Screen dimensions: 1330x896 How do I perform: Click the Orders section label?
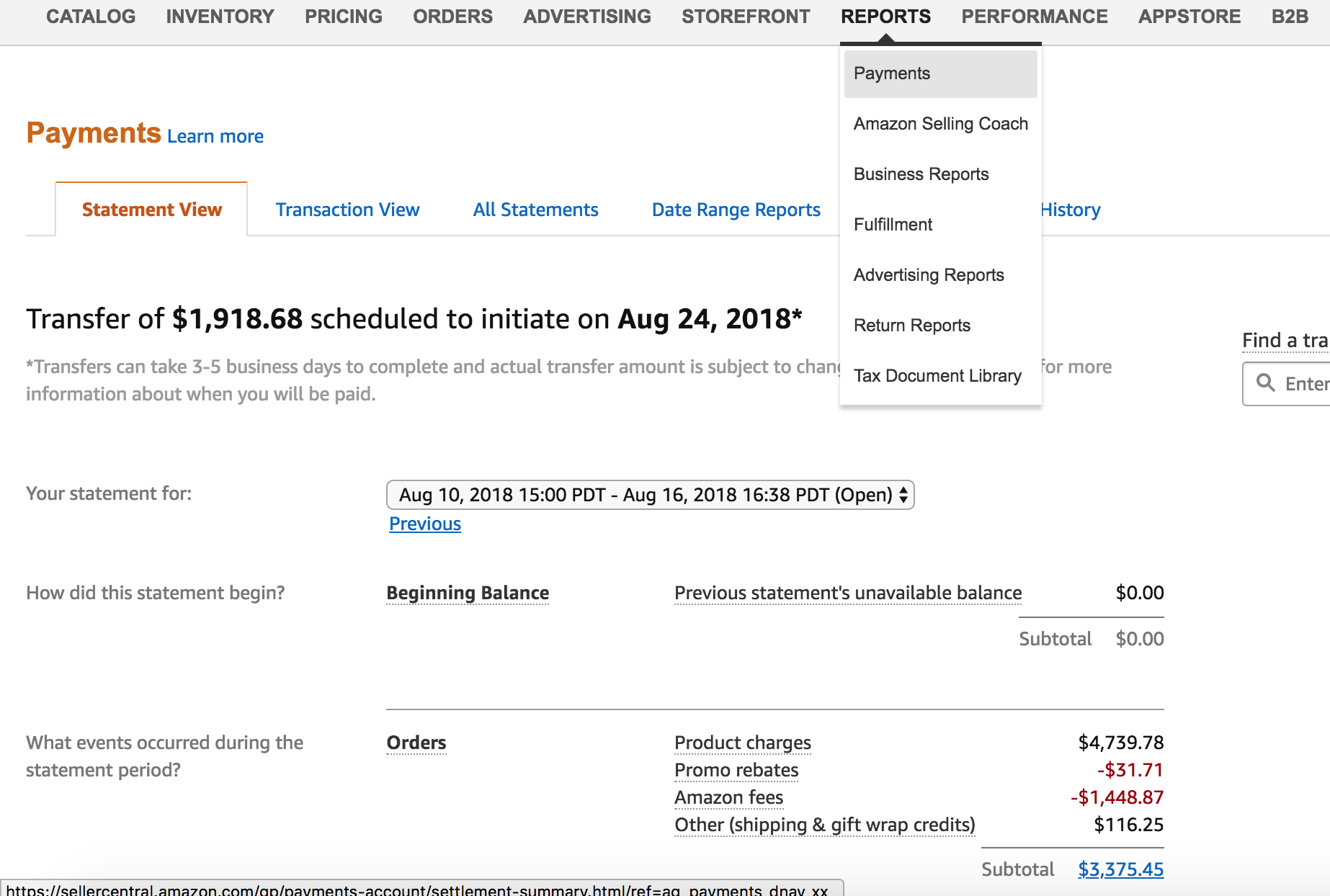click(416, 743)
